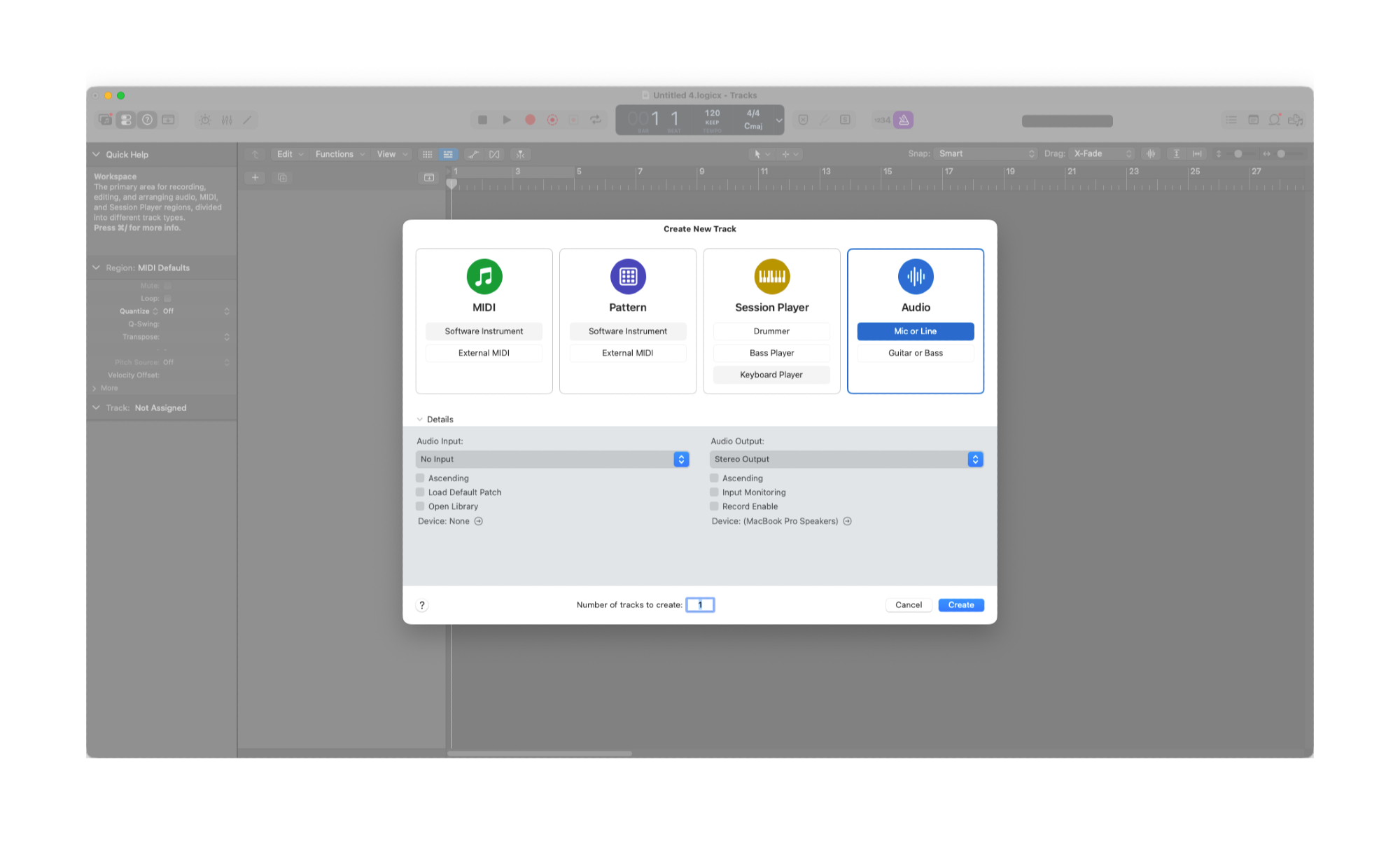Enable the Load Default Patch checkbox
1400x844 pixels.
tap(421, 492)
